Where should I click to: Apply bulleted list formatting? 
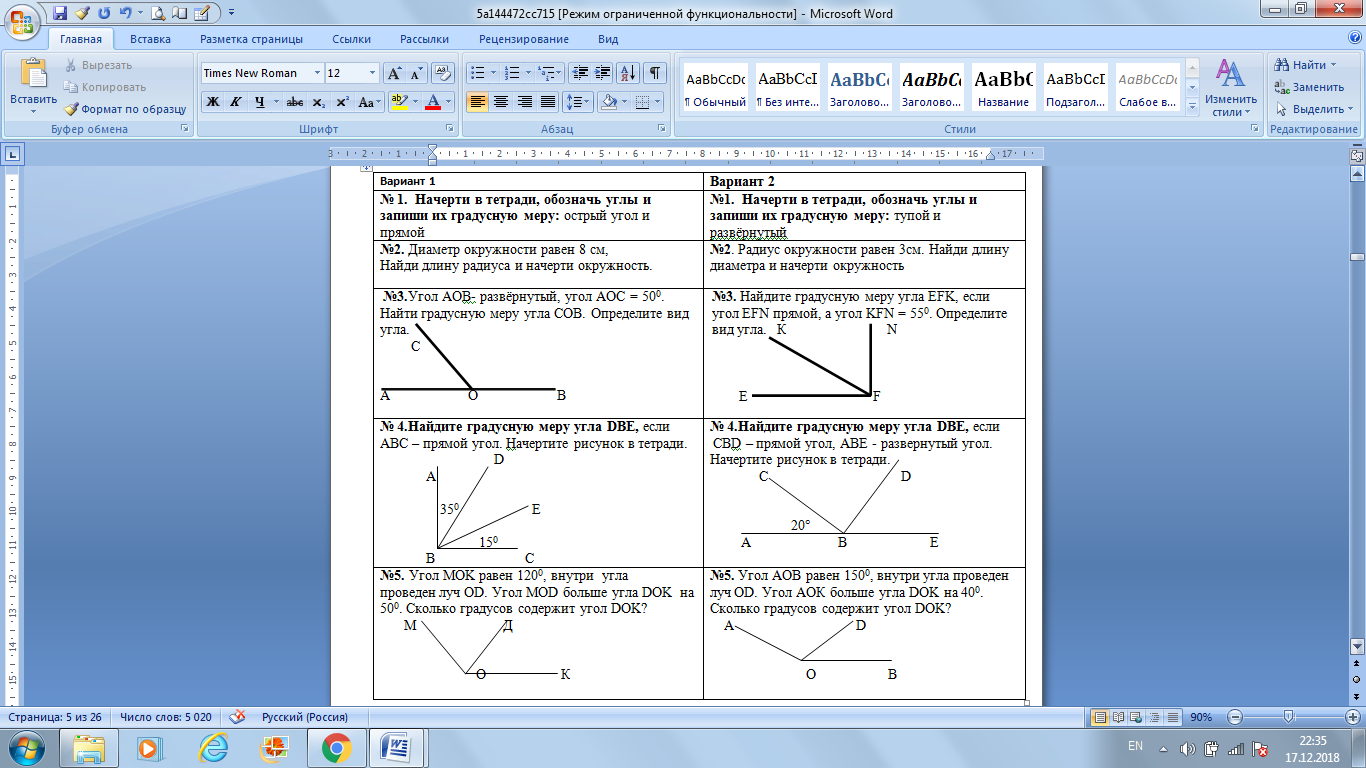coord(477,73)
